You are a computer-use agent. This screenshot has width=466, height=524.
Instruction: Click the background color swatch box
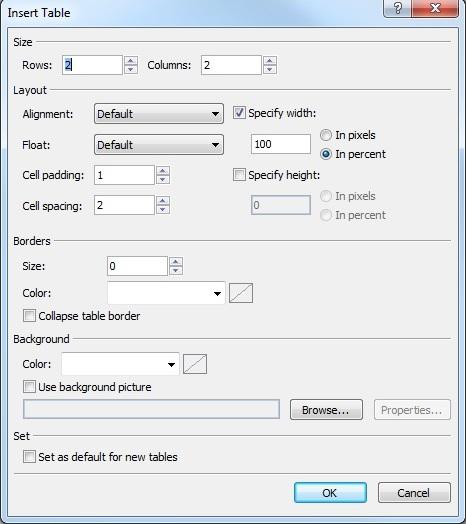pos(195,364)
